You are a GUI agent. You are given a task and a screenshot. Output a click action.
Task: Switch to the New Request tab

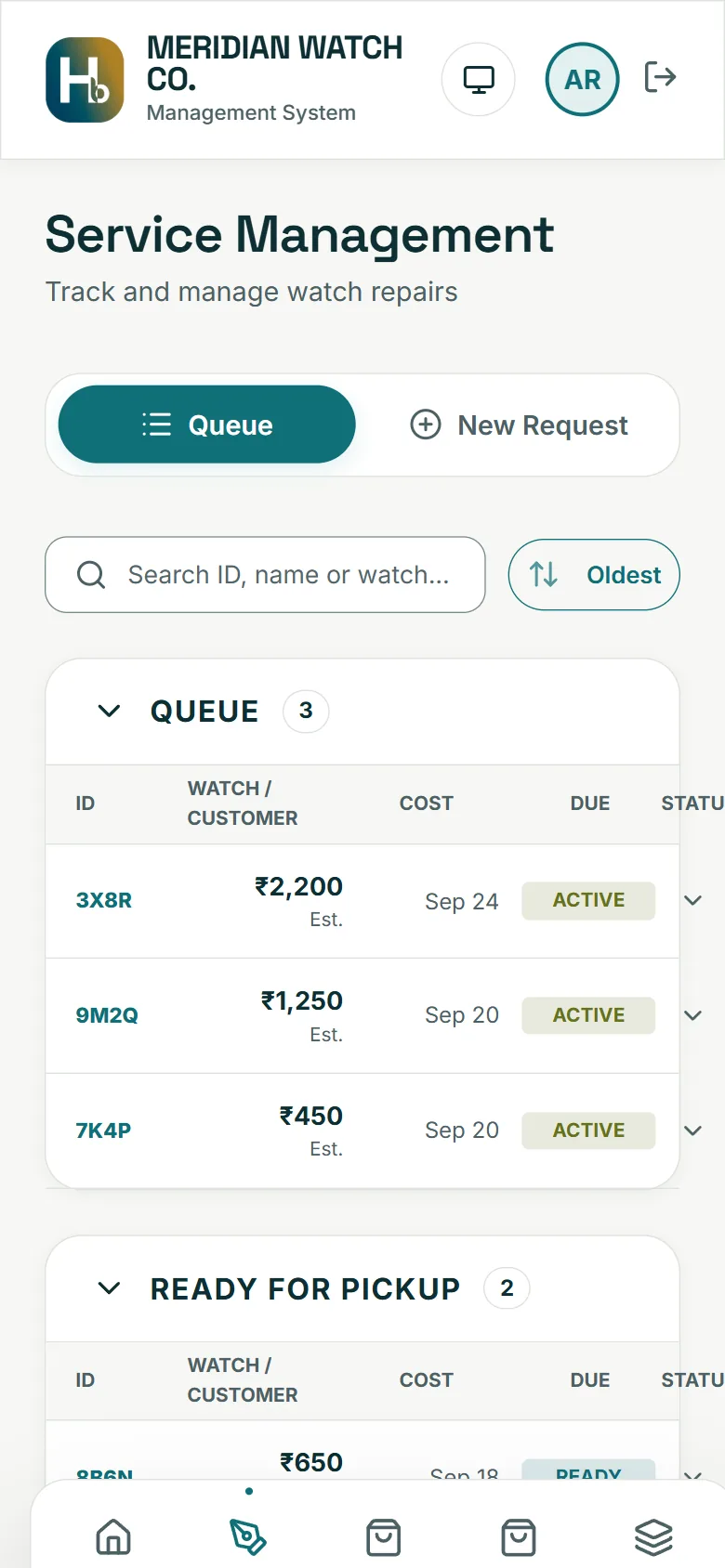tap(519, 425)
